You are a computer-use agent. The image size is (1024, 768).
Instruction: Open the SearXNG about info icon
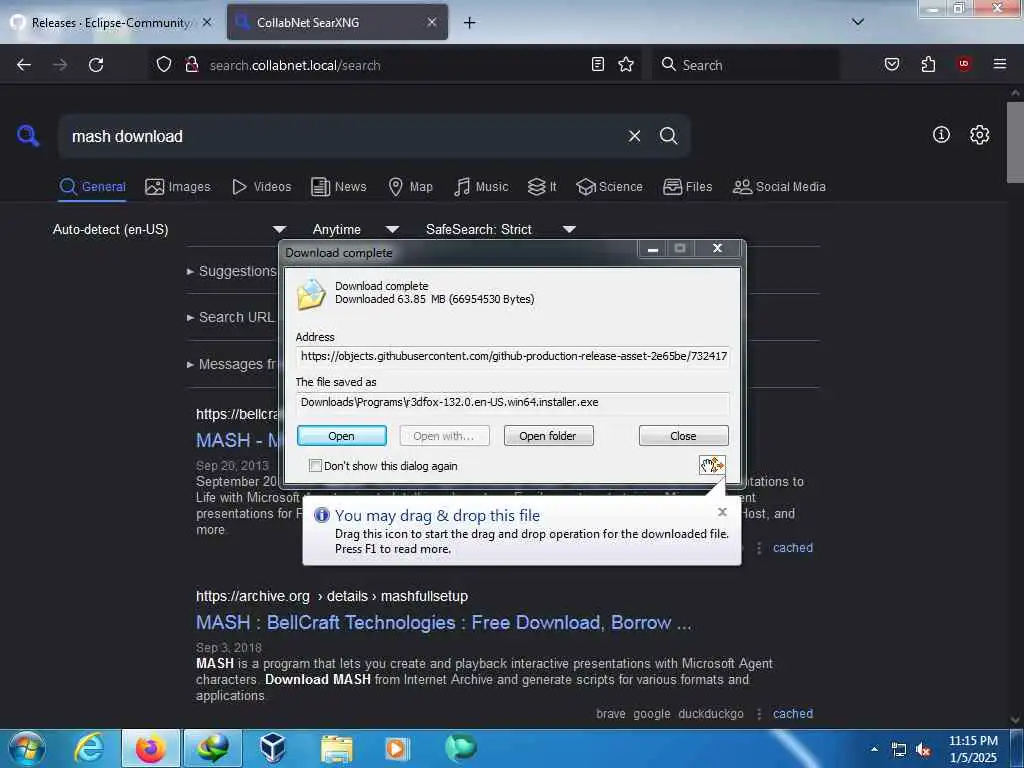click(941, 135)
